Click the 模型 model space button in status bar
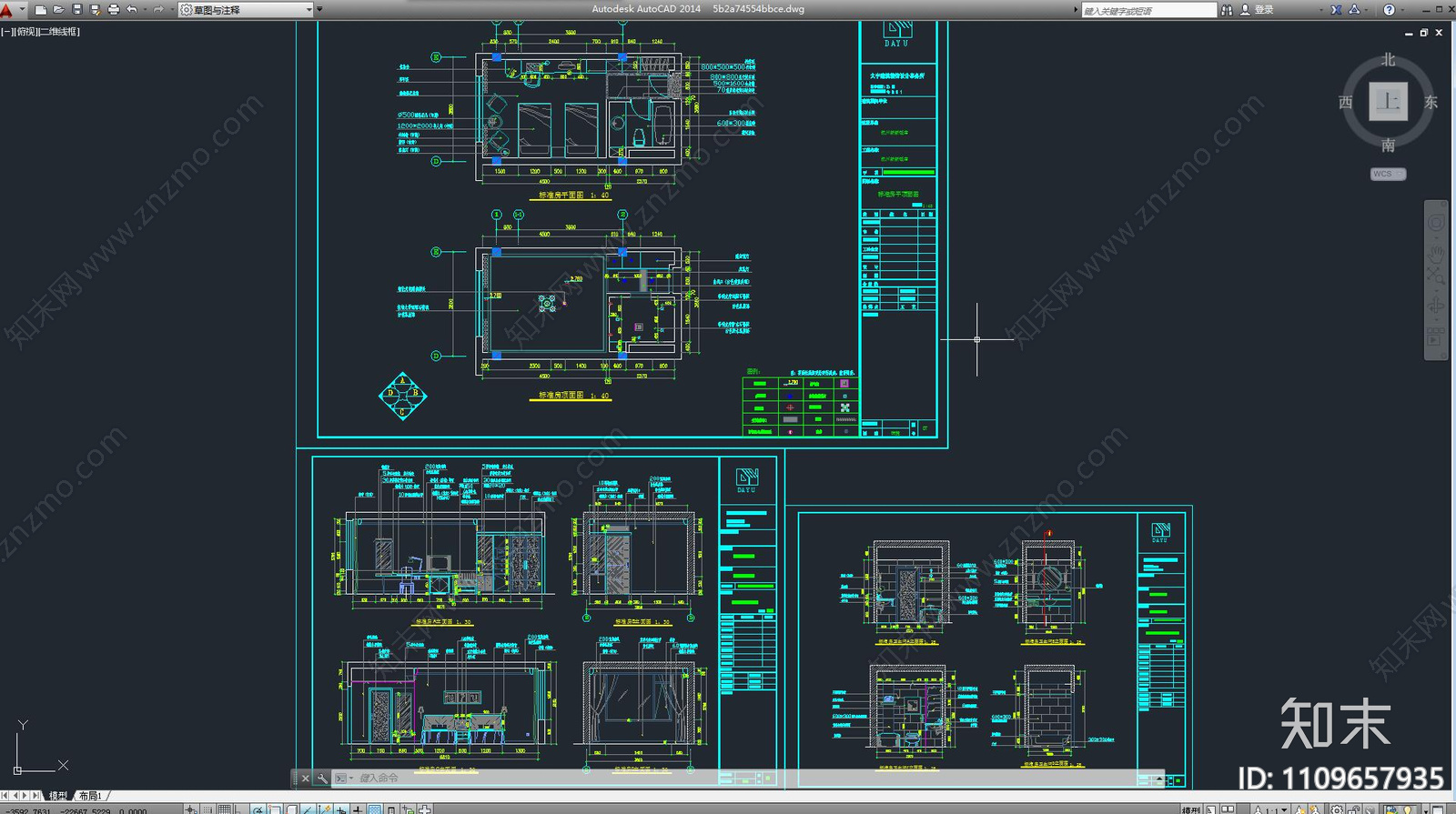 point(1191,809)
